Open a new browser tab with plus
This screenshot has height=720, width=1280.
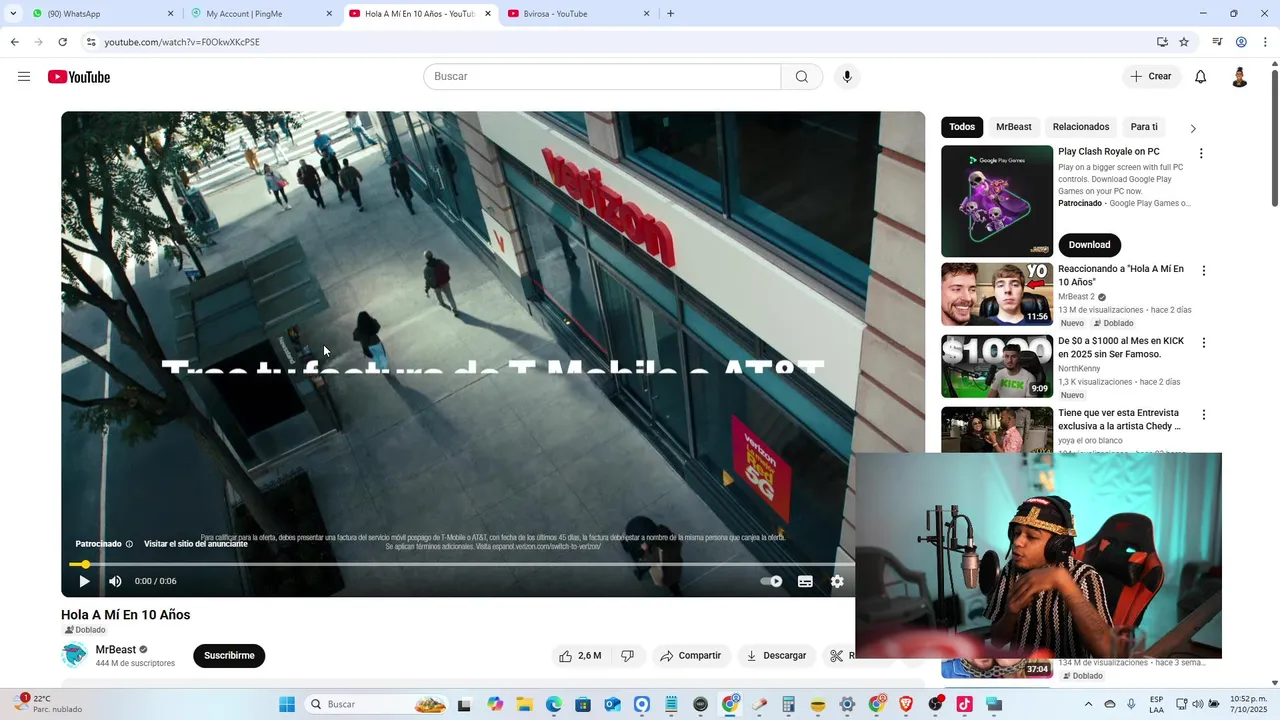670,14
